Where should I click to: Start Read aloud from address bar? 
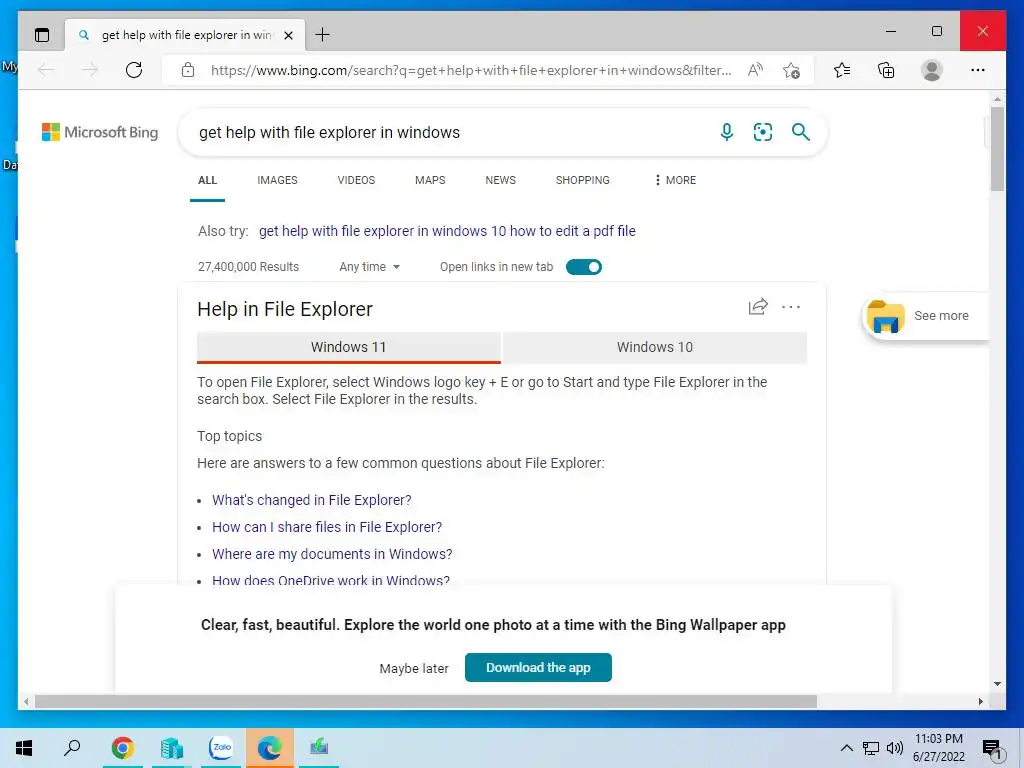[756, 70]
